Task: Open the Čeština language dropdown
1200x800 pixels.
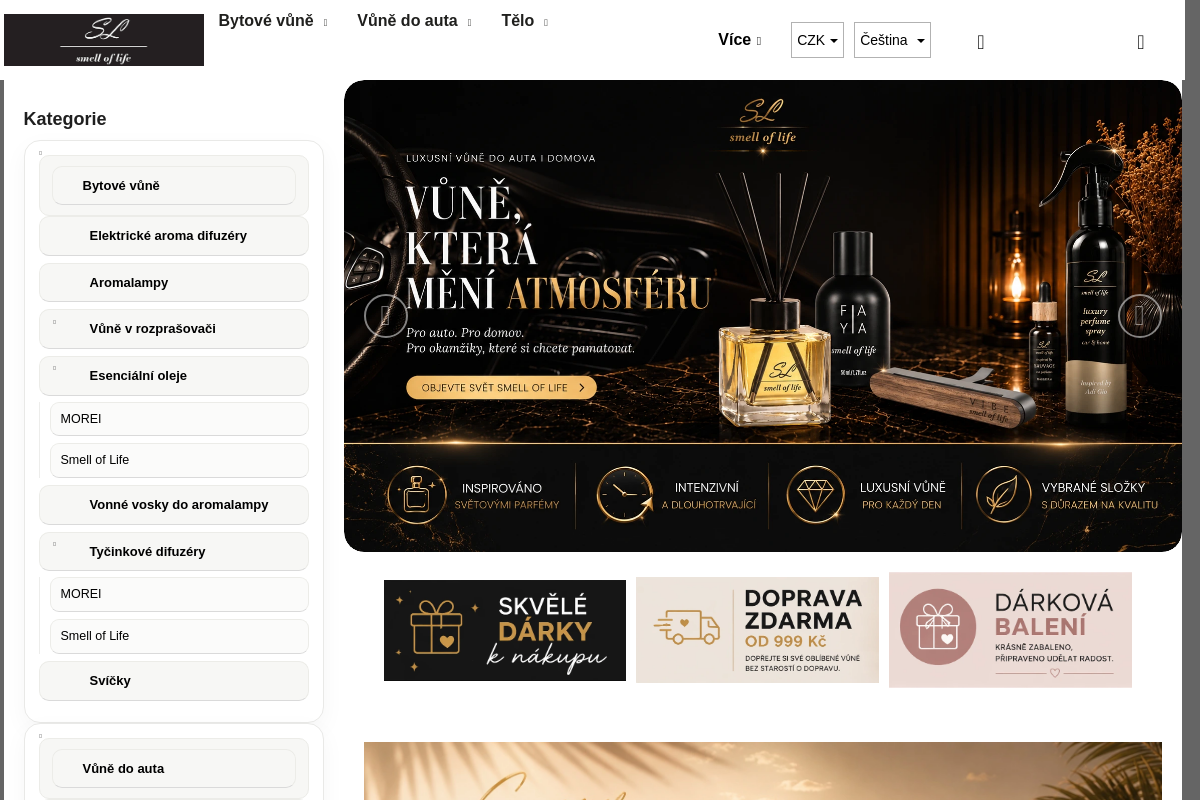Action: (892, 40)
